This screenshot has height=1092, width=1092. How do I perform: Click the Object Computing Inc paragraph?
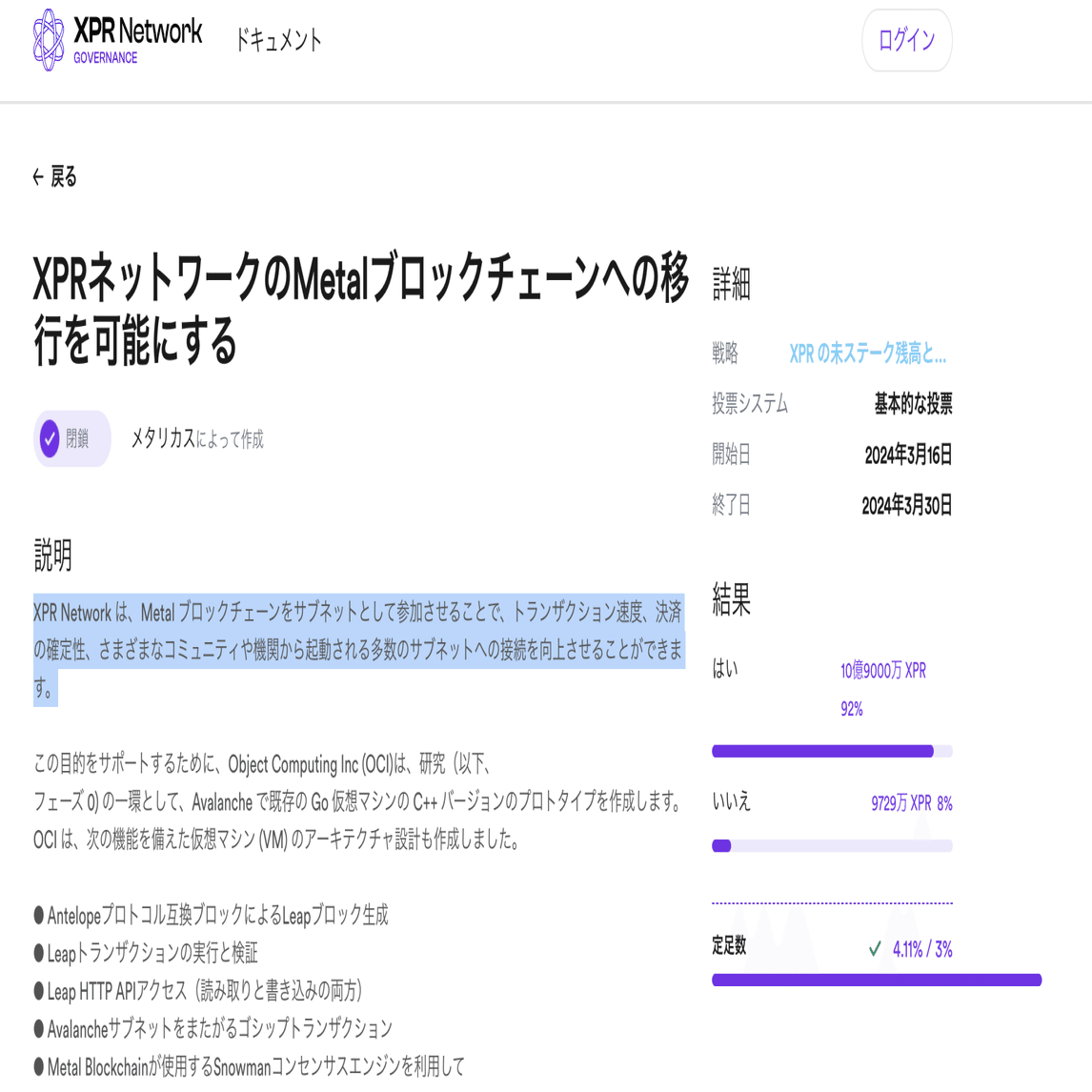point(358,801)
